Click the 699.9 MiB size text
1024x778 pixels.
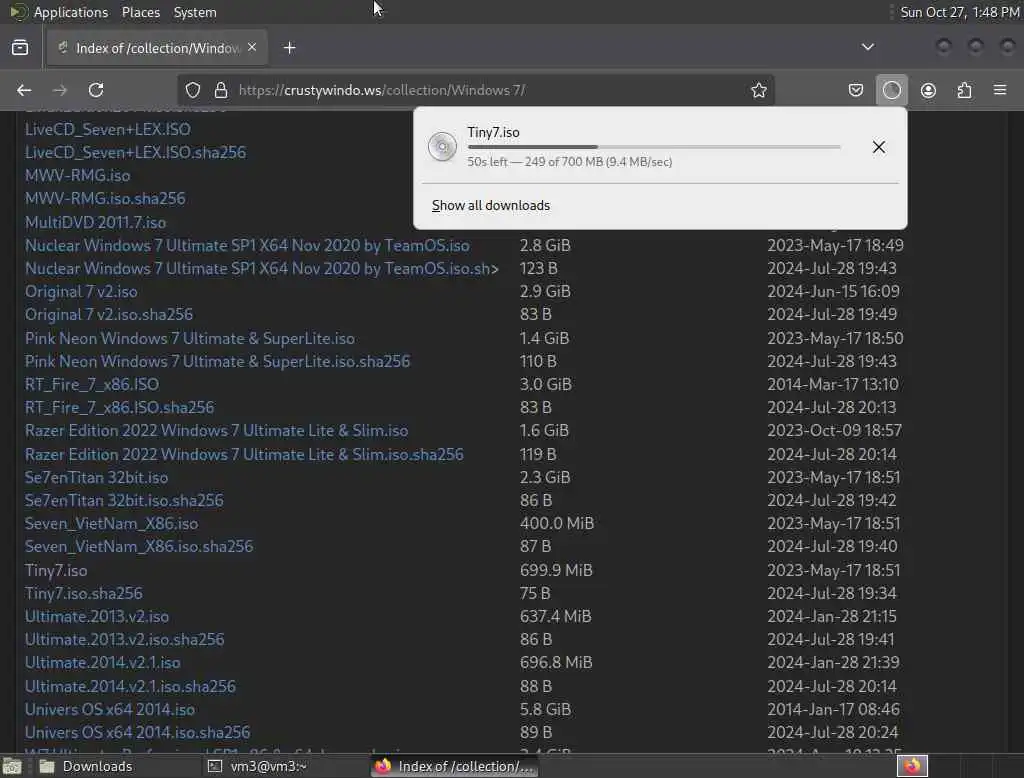pos(556,570)
